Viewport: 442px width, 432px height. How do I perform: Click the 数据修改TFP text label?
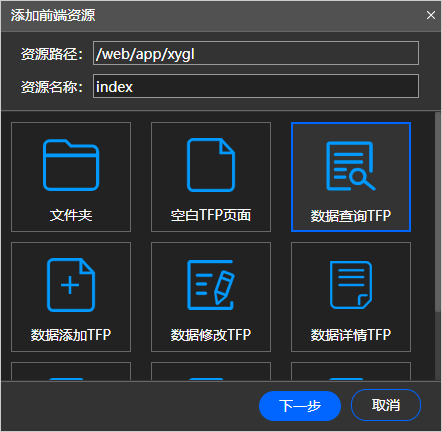211,335
